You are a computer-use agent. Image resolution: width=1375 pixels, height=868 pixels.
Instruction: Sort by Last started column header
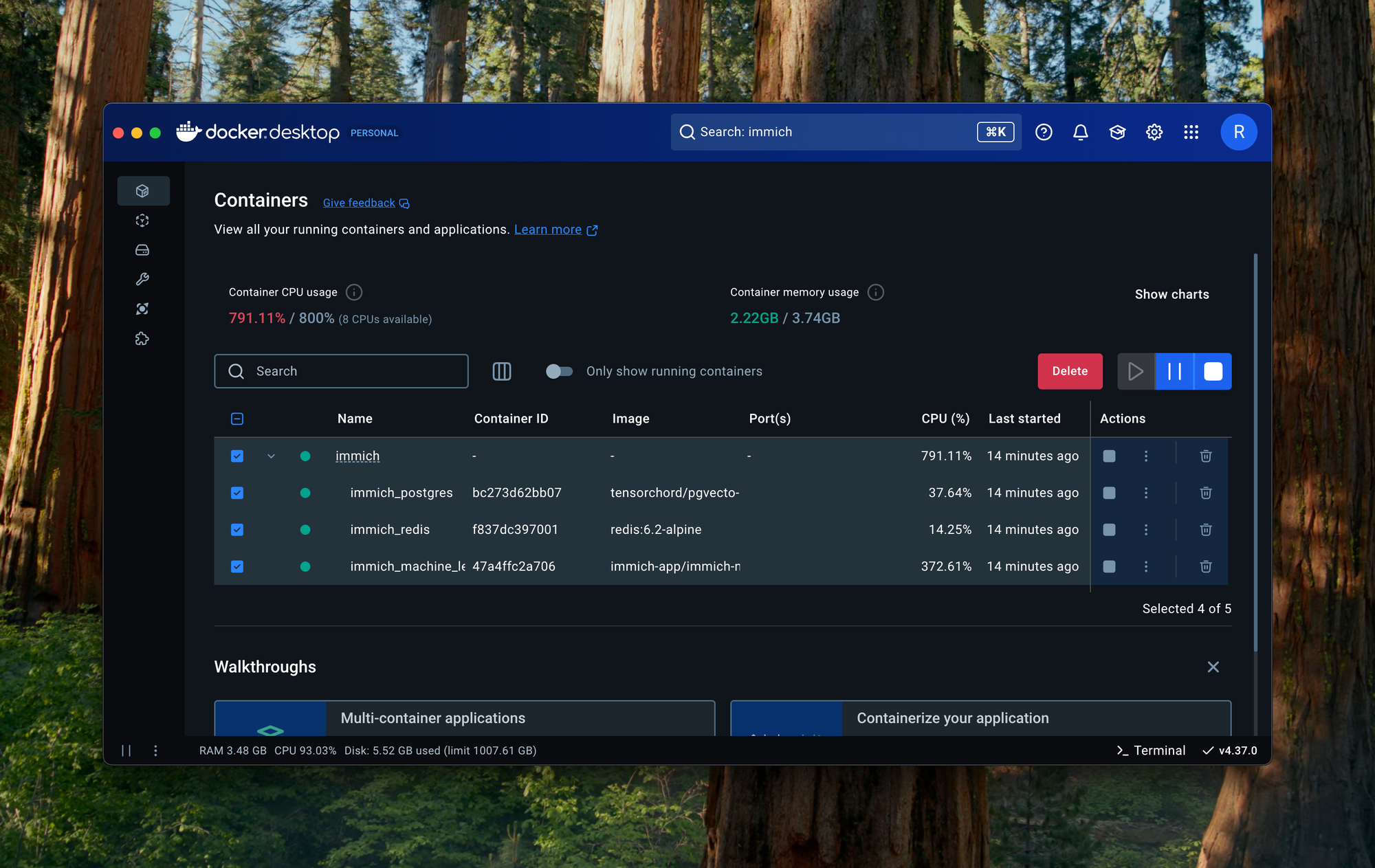(1024, 419)
